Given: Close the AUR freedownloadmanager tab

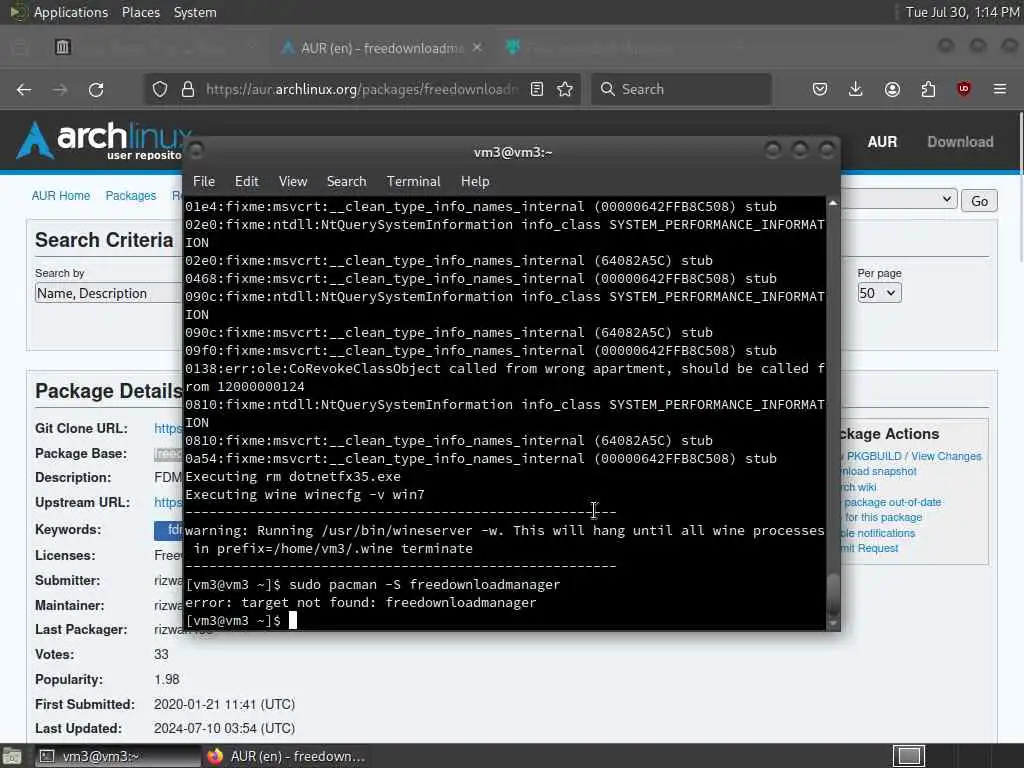Looking at the screenshot, I should point(477,48).
